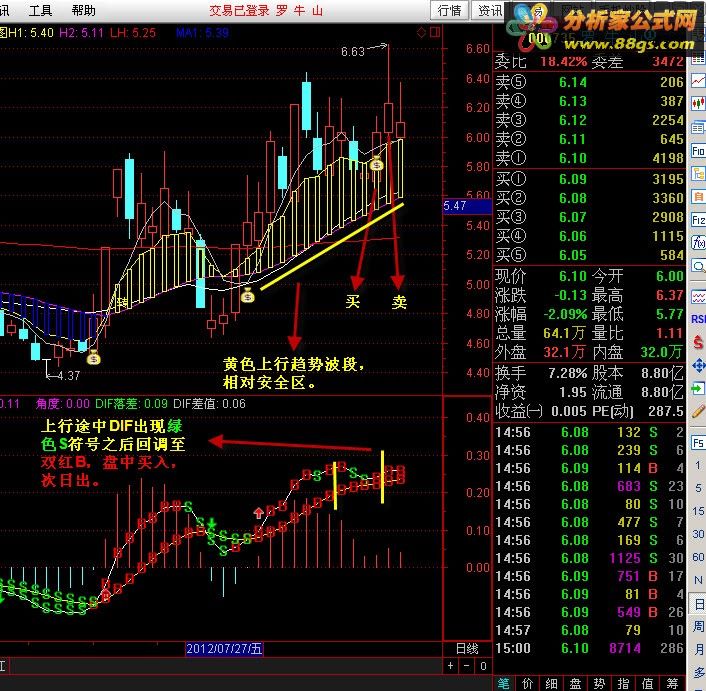Image resolution: width=706 pixels, height=691 pixels.
Task: Switch to 5-minute period
Action: pyautogui.click(x=698, y=488)
